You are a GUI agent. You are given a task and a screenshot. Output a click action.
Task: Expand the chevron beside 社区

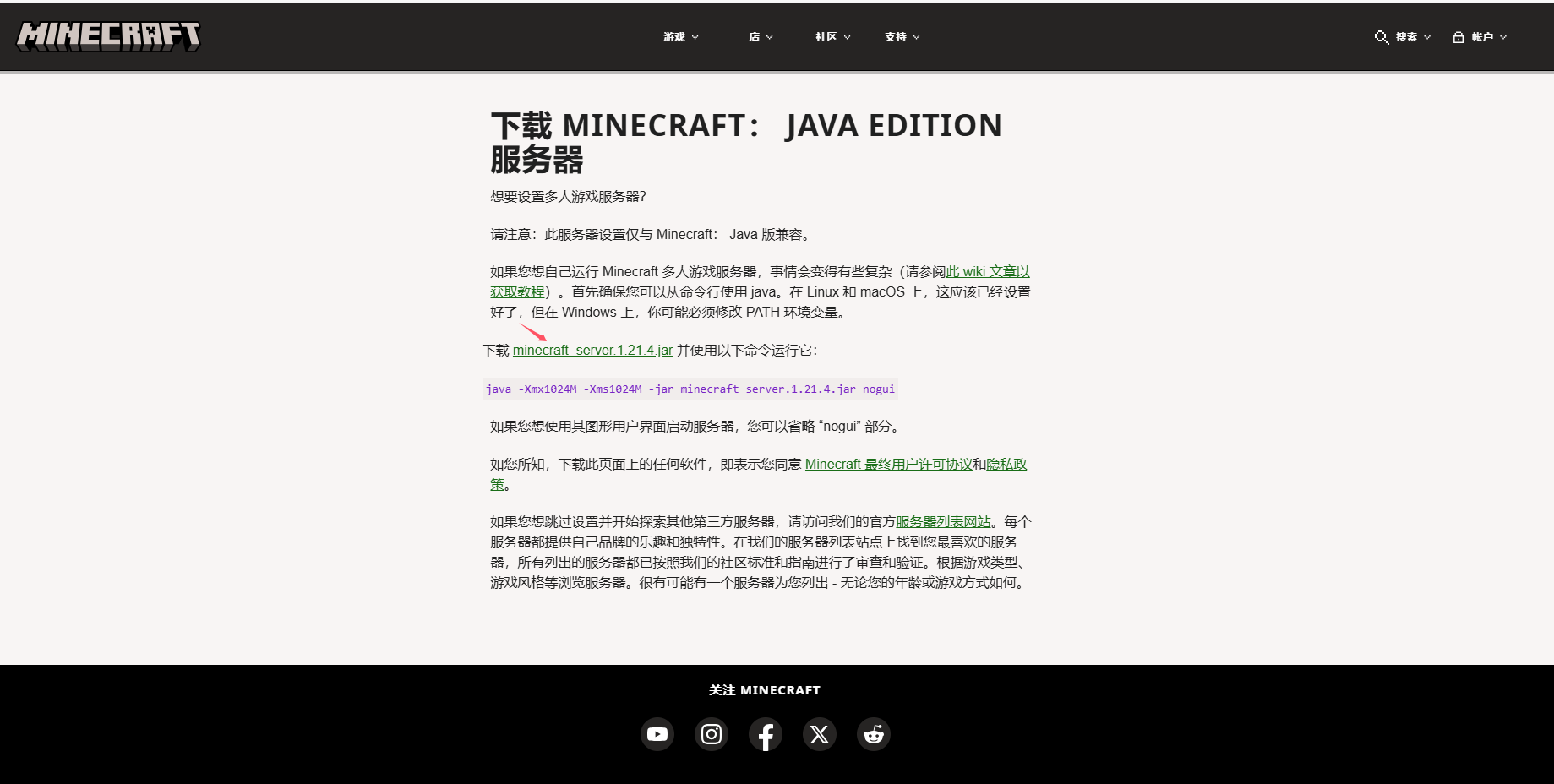pyautogui.click(x=848, y=37)
